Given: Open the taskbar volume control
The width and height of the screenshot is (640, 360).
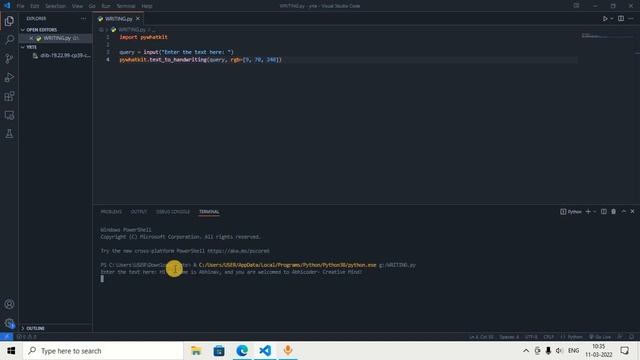Looking at the screenshot, I should point(559,351).
